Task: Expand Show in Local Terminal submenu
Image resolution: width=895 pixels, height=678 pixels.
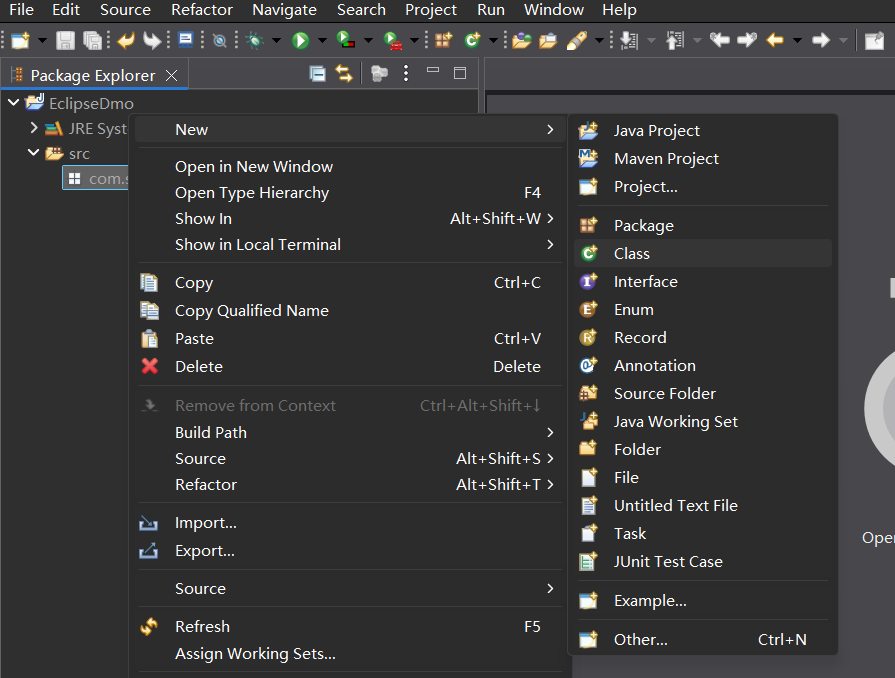Action: (350, 245)
